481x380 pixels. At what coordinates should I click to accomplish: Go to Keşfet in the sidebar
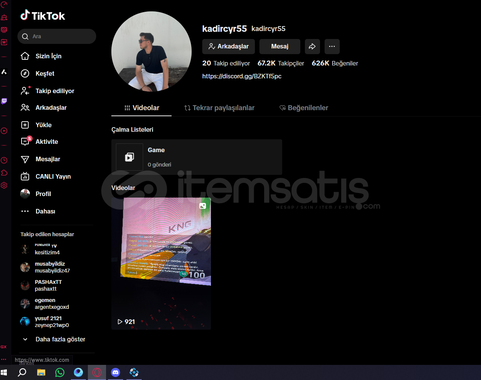tap(45, 73)
